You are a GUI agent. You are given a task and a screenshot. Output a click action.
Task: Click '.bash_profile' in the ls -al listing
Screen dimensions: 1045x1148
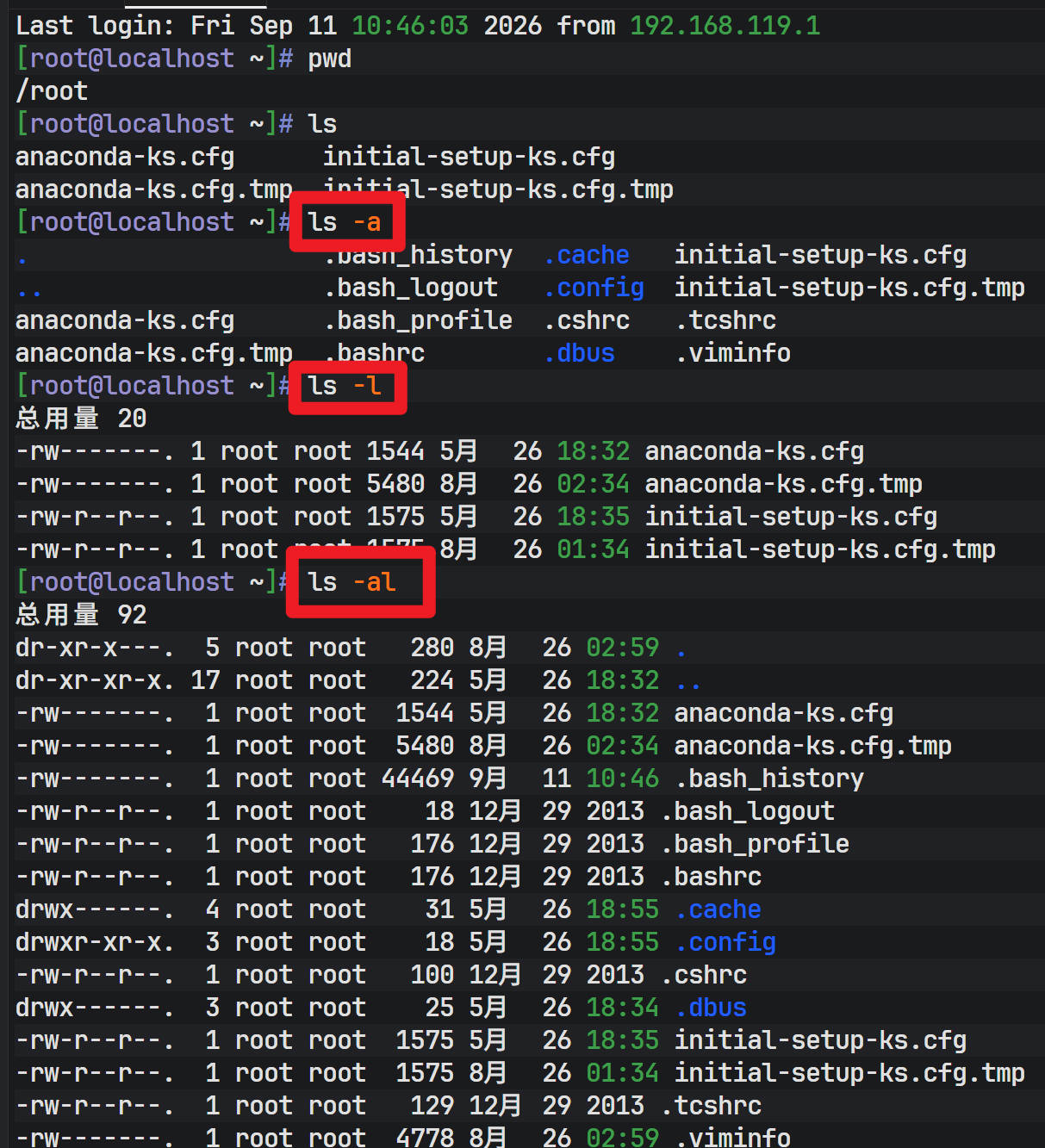click(755, 844)
